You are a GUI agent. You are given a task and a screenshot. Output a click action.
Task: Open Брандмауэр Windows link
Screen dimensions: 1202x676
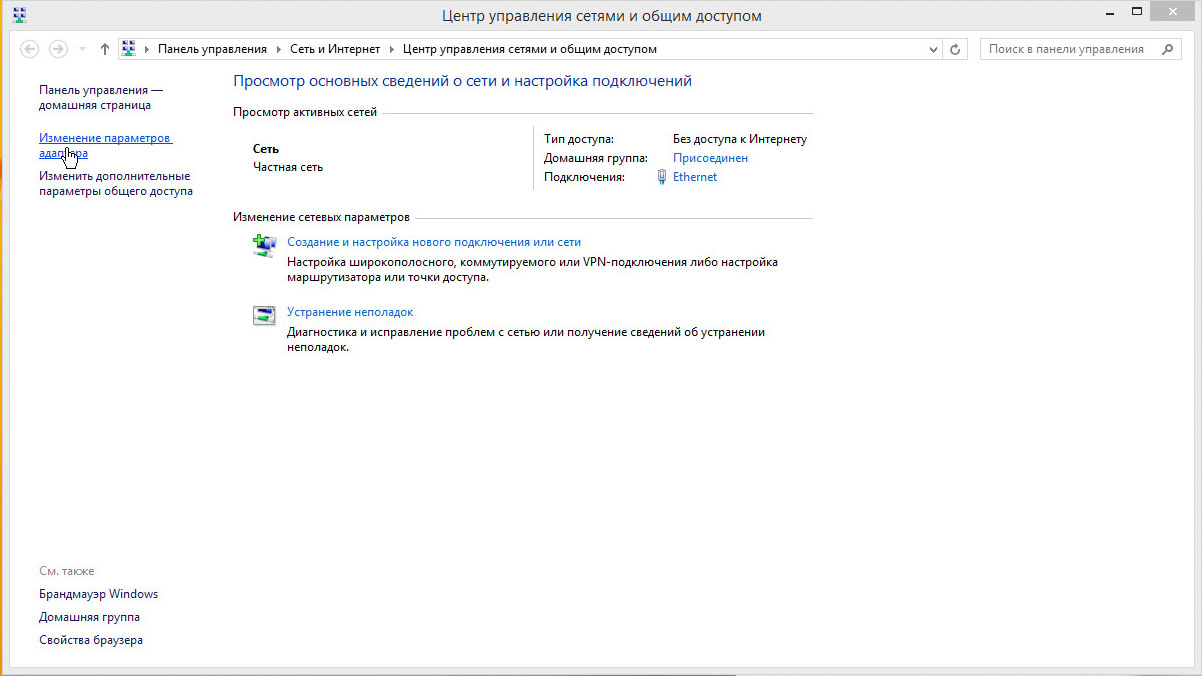click(x=98, y=594)
